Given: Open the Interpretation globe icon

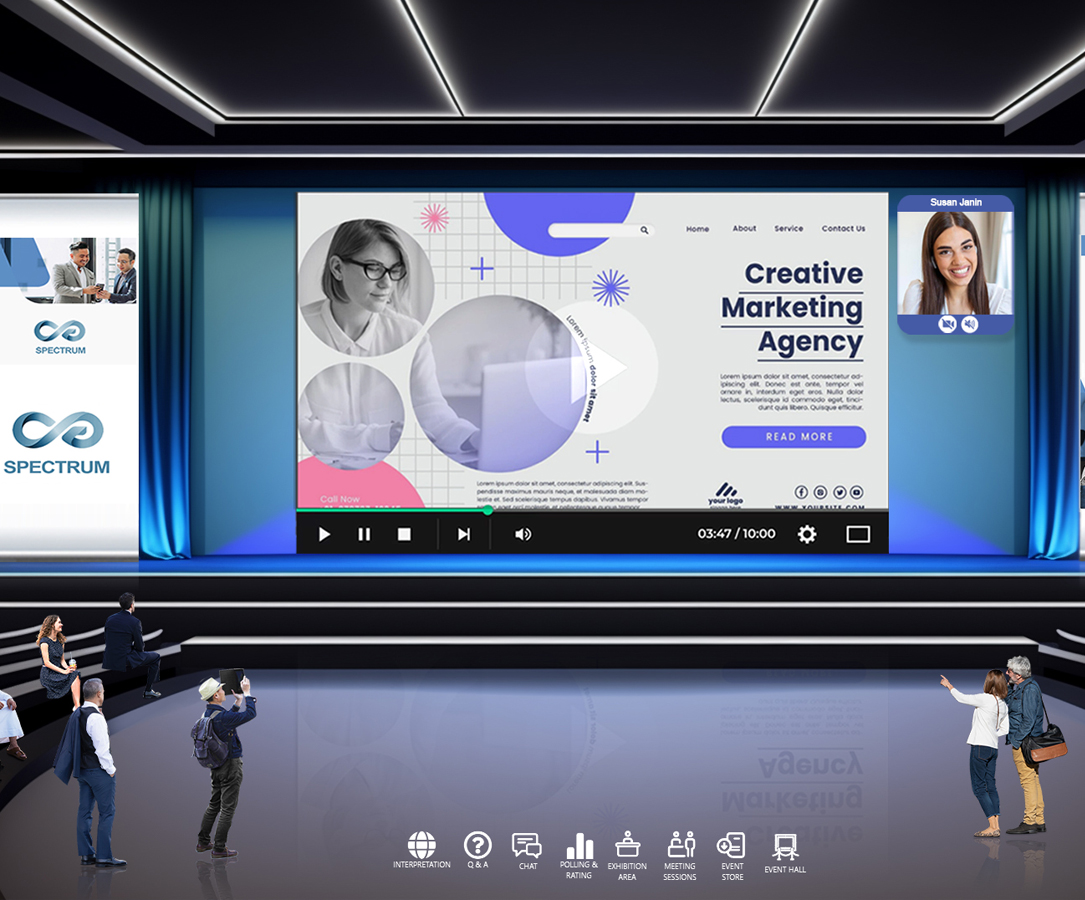Looking at the screenshot, I should [x=421, y=846].
